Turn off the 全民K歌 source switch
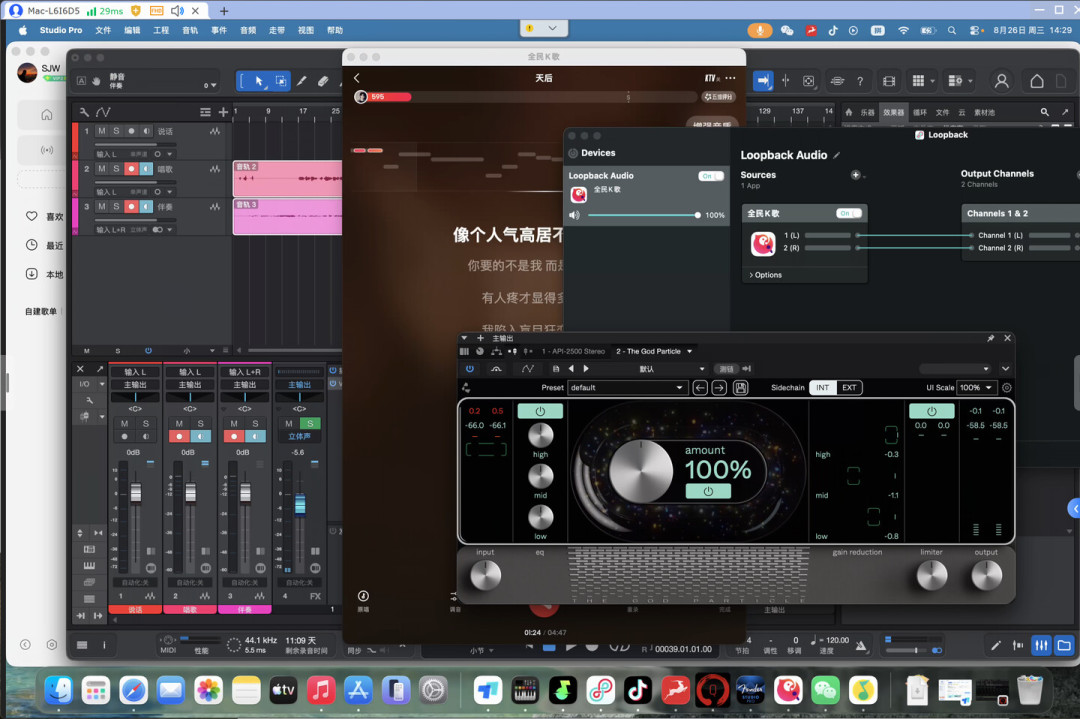This screenshot has width=1080, height=719. (849, 213)
